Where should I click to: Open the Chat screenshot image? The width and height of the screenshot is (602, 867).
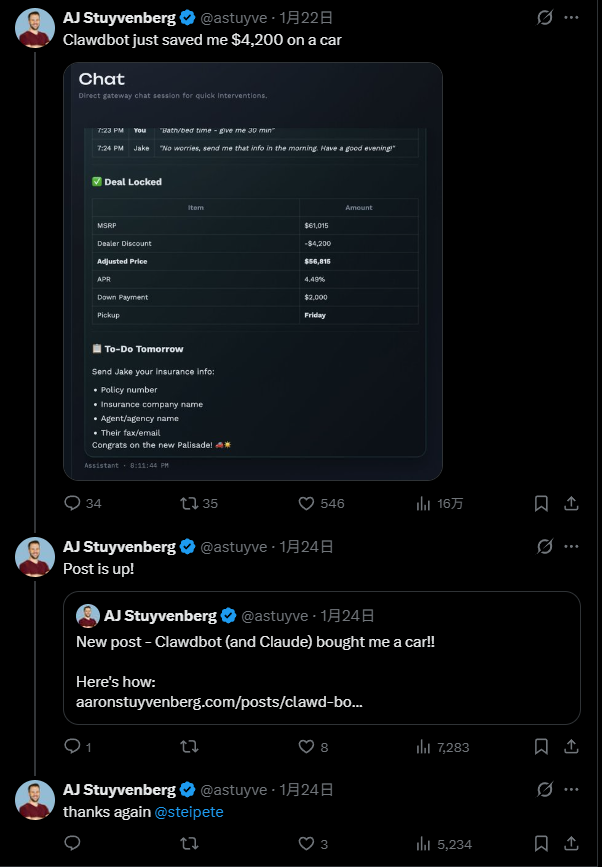(x=252, y=270)
